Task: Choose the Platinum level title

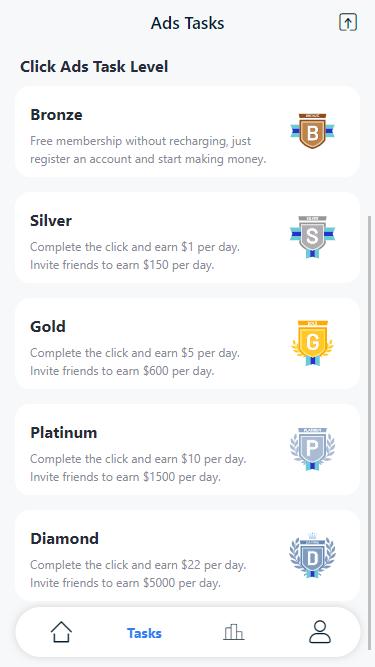Action: (63, 433)
